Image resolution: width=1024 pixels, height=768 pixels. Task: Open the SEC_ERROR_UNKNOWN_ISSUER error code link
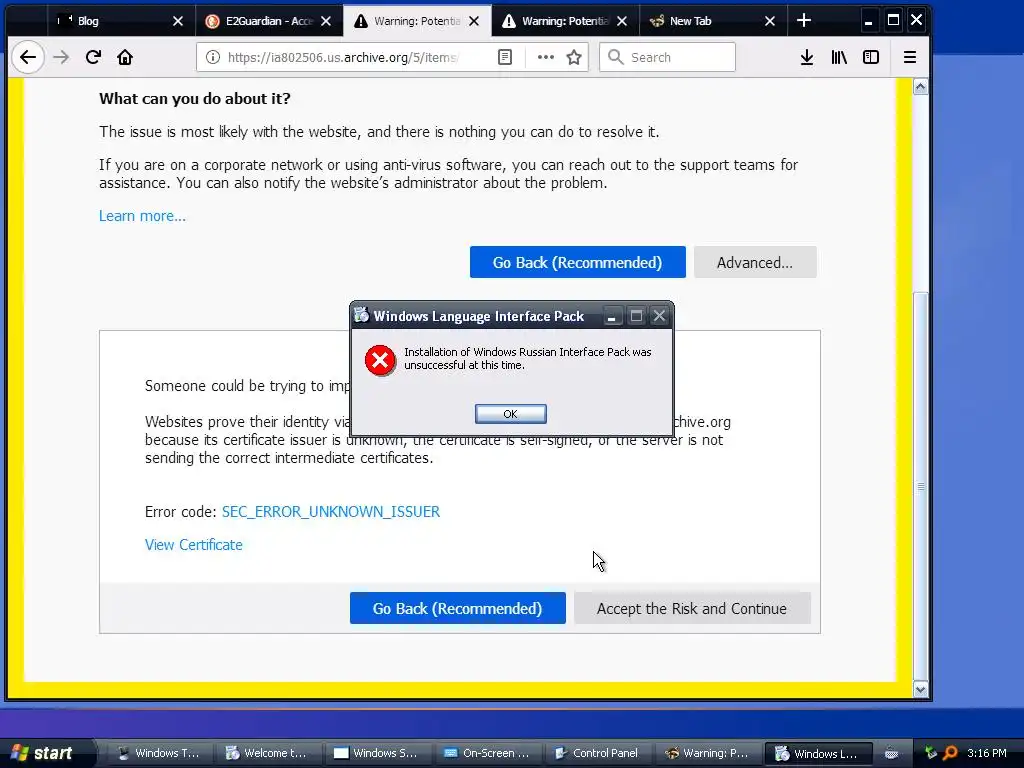point(331,512)
